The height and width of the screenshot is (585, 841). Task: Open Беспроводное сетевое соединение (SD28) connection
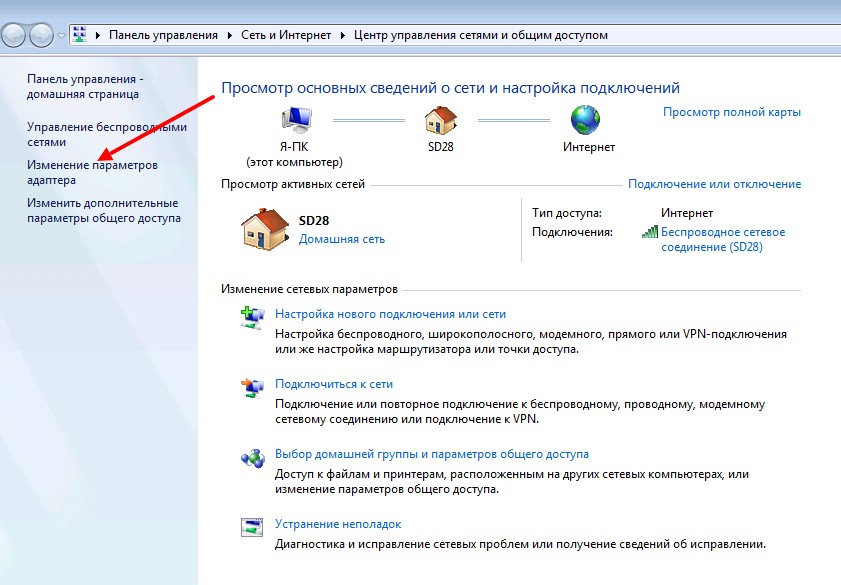click(722, 239)
